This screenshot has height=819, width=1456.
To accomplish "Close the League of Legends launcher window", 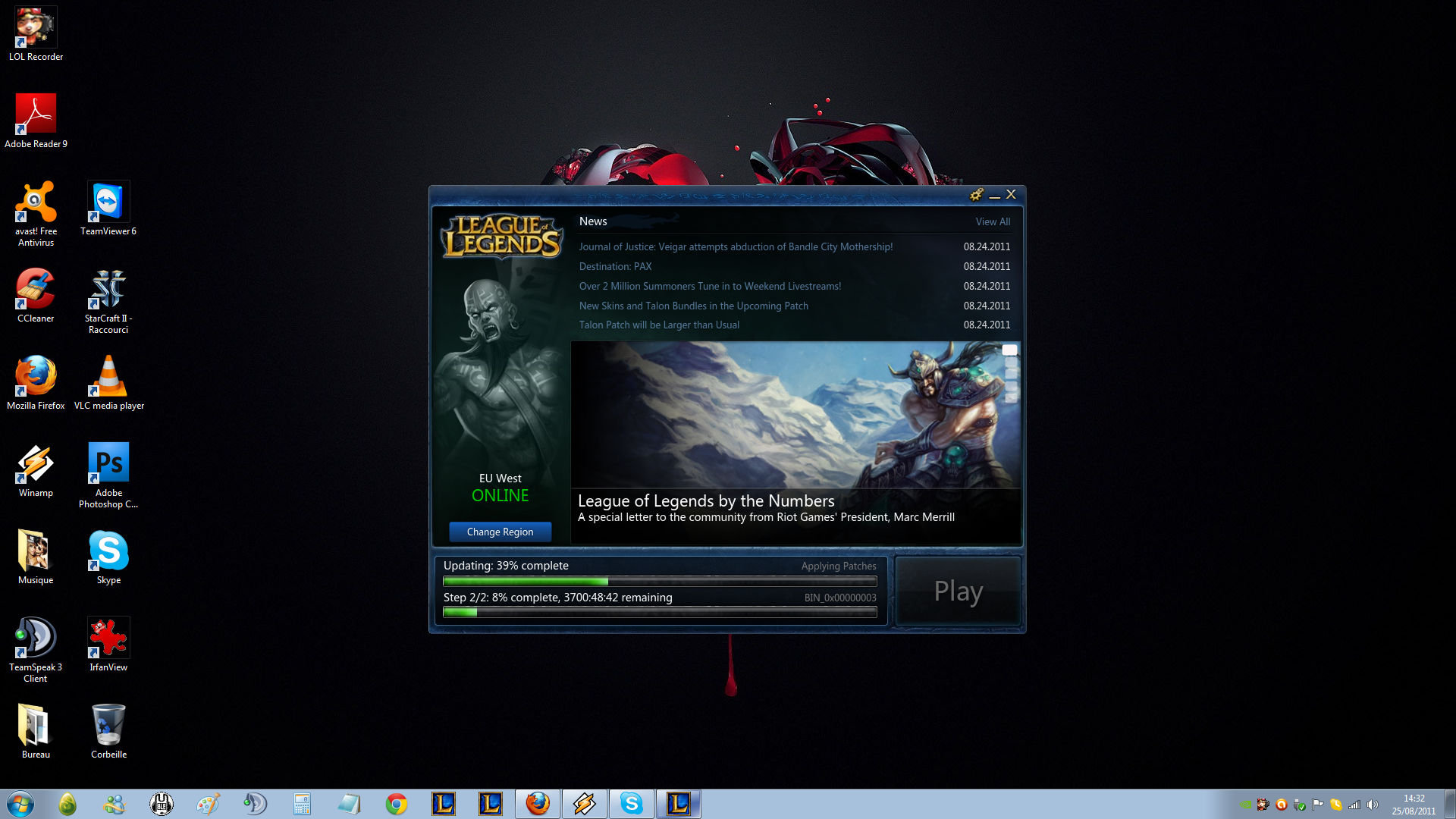I will click(1011, 195).
